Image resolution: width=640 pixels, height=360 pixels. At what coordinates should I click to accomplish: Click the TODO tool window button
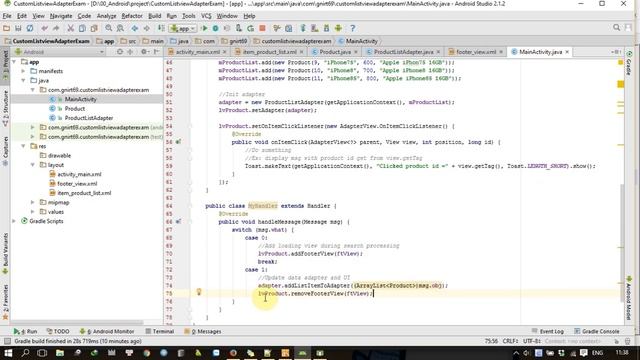(x=58, y=331)
